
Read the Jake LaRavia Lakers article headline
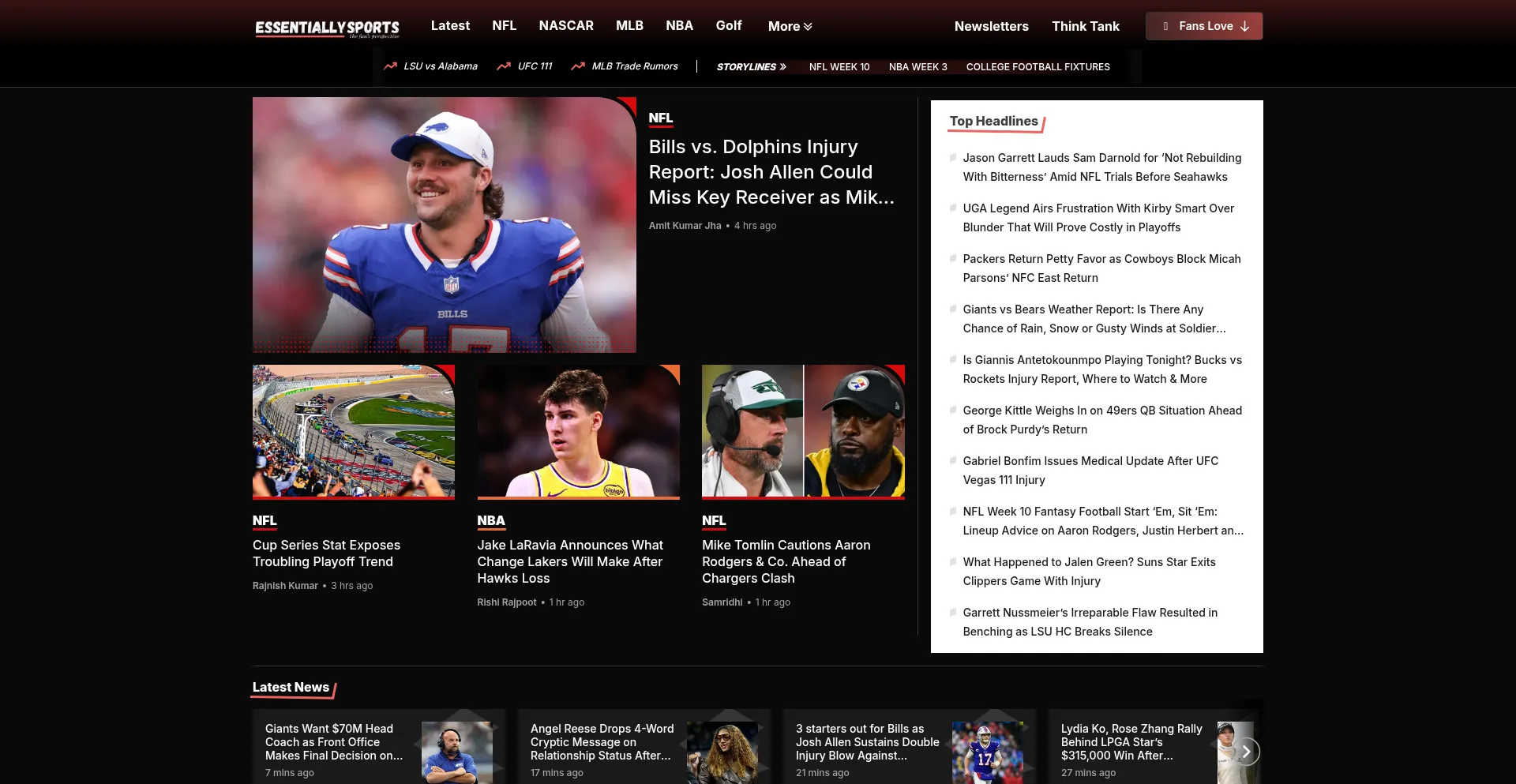coord(570,561)
